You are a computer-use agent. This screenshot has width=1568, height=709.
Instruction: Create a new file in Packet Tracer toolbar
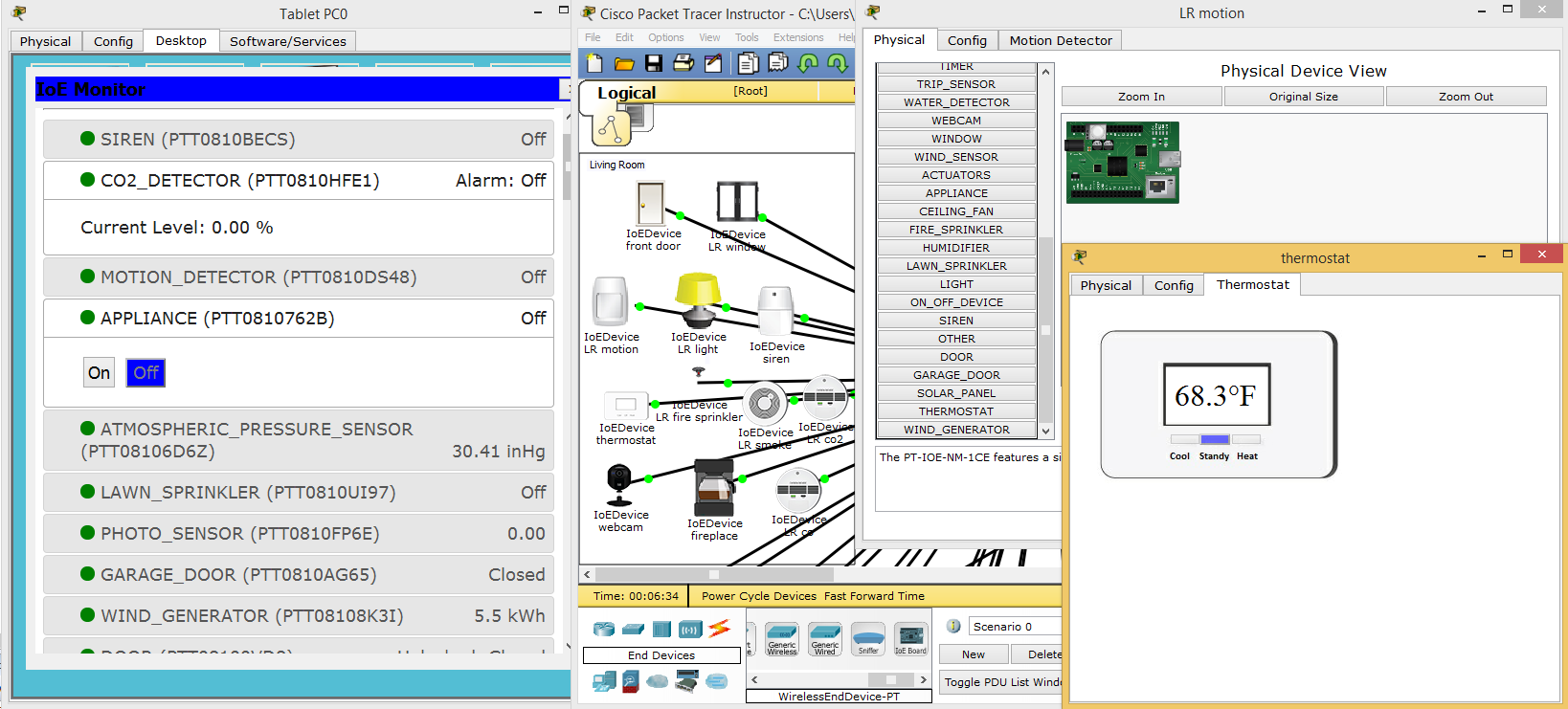pyautogui.click(x=594, y=63)
